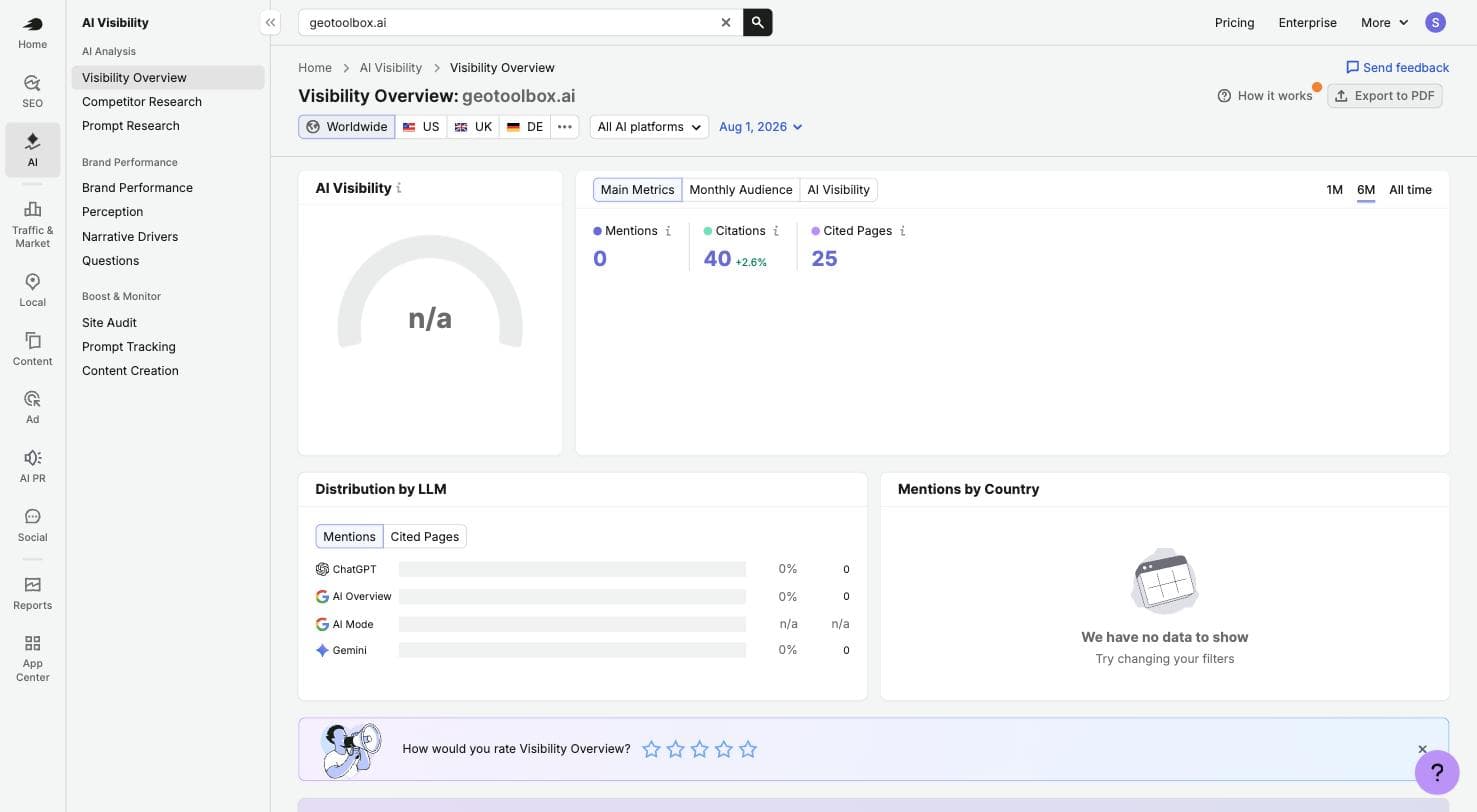
Task: Open the user avatar S
Action: pos(1435,22)
